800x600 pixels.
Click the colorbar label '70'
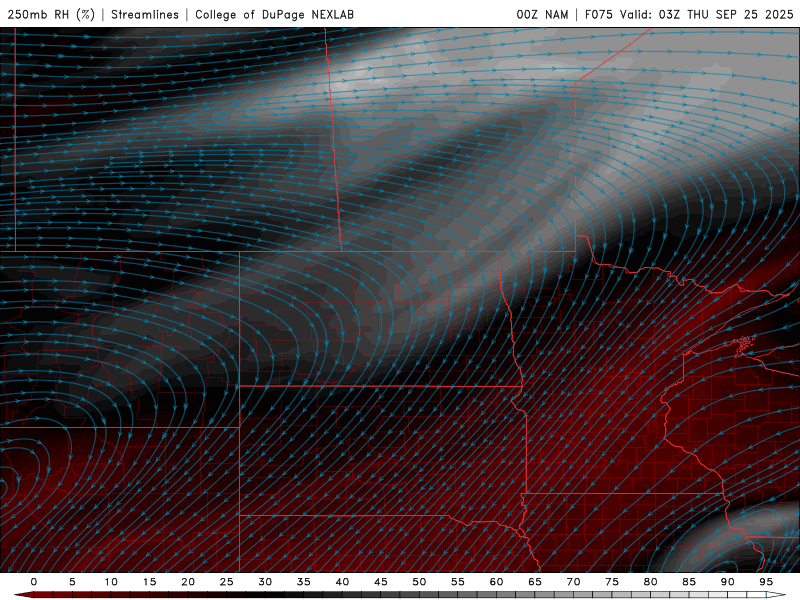(573, 582)
